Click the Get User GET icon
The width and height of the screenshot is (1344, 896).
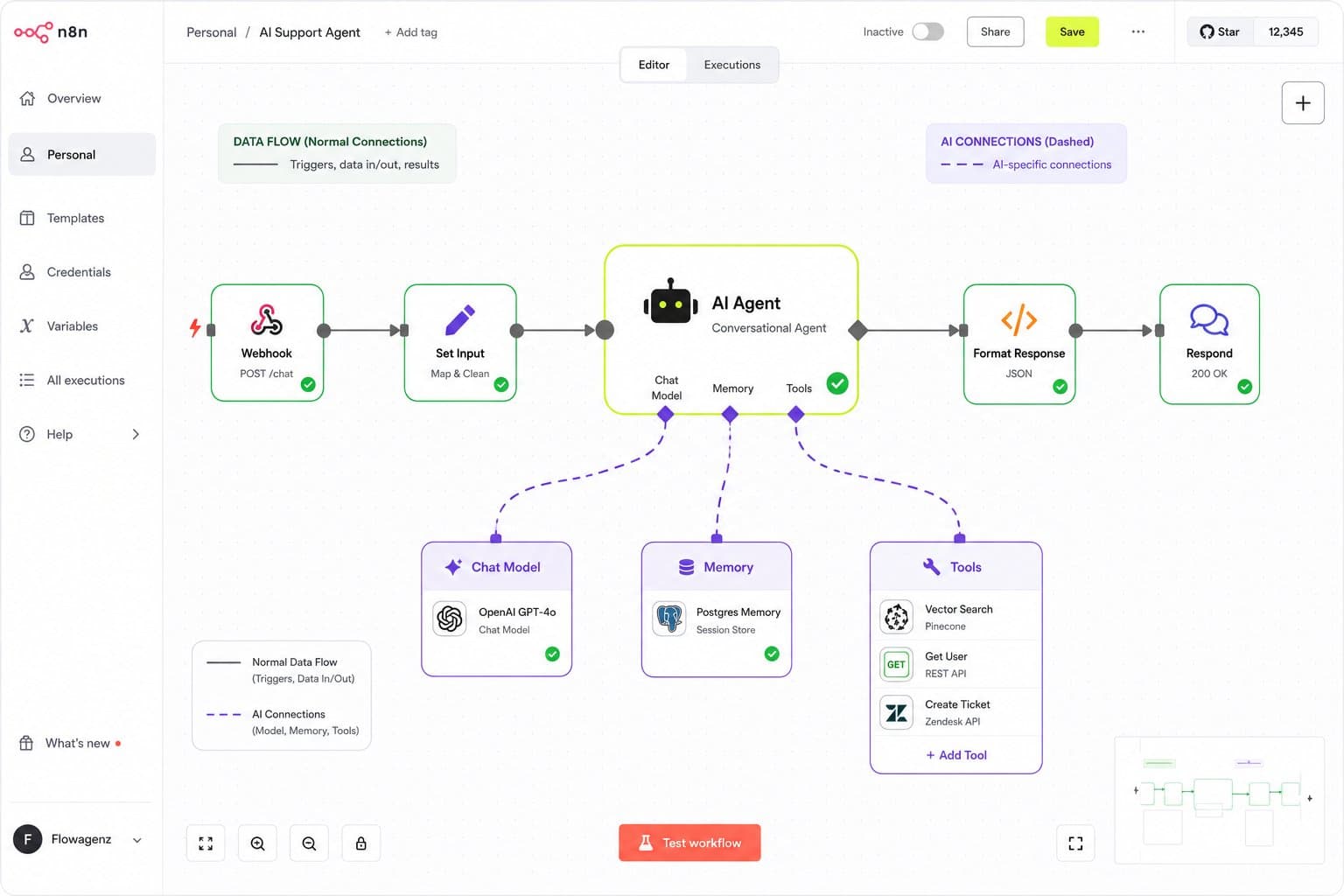[897, 665]
